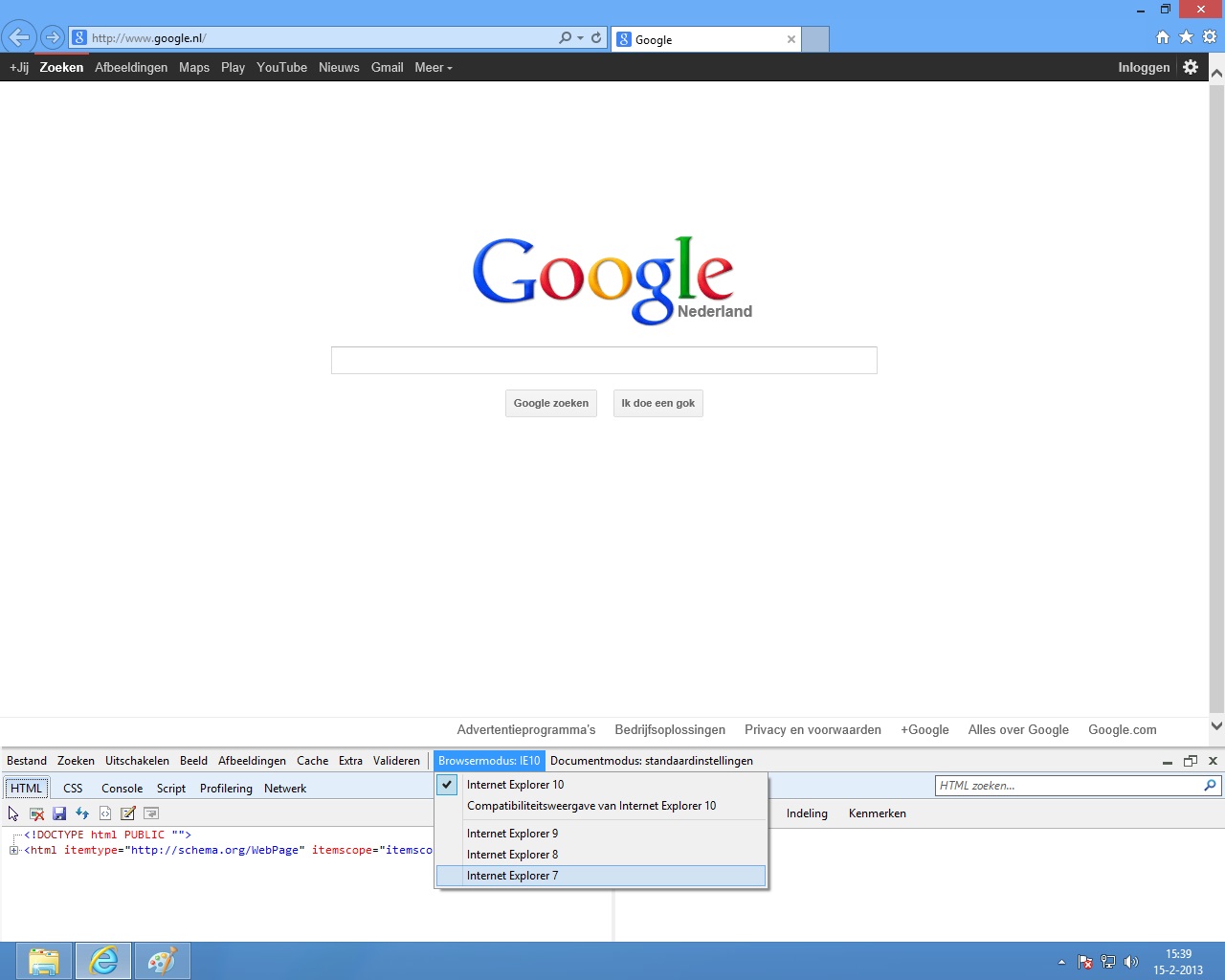Click the volume speaker icon in tray
This screenshot has width=1225, height=980.
1131,962
